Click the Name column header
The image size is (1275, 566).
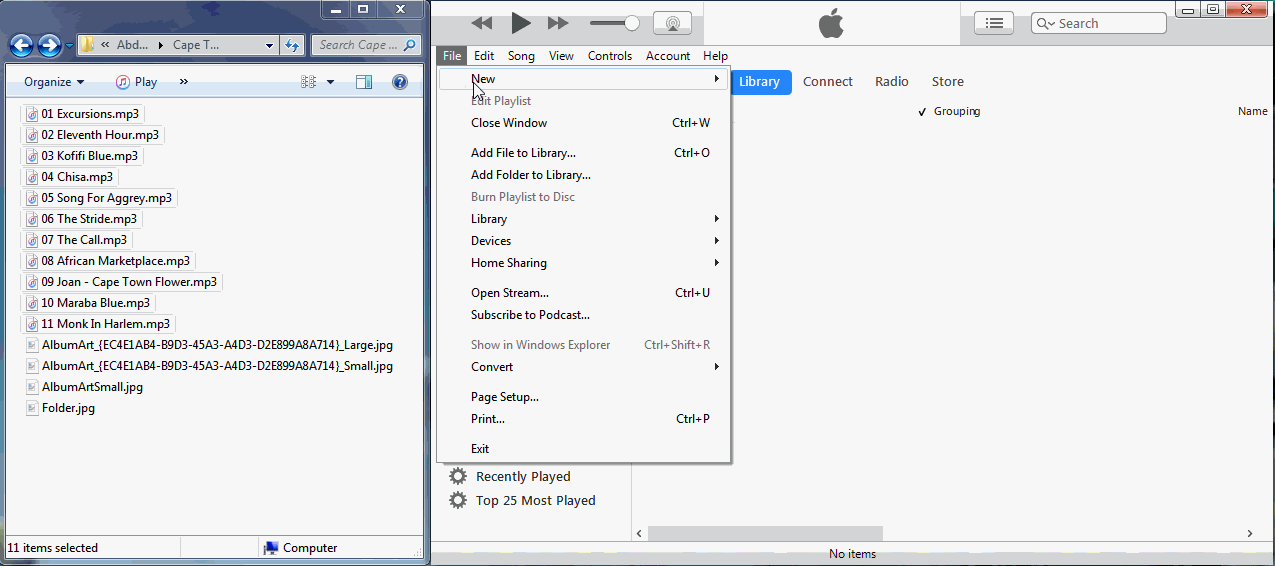coord(1252,111)
